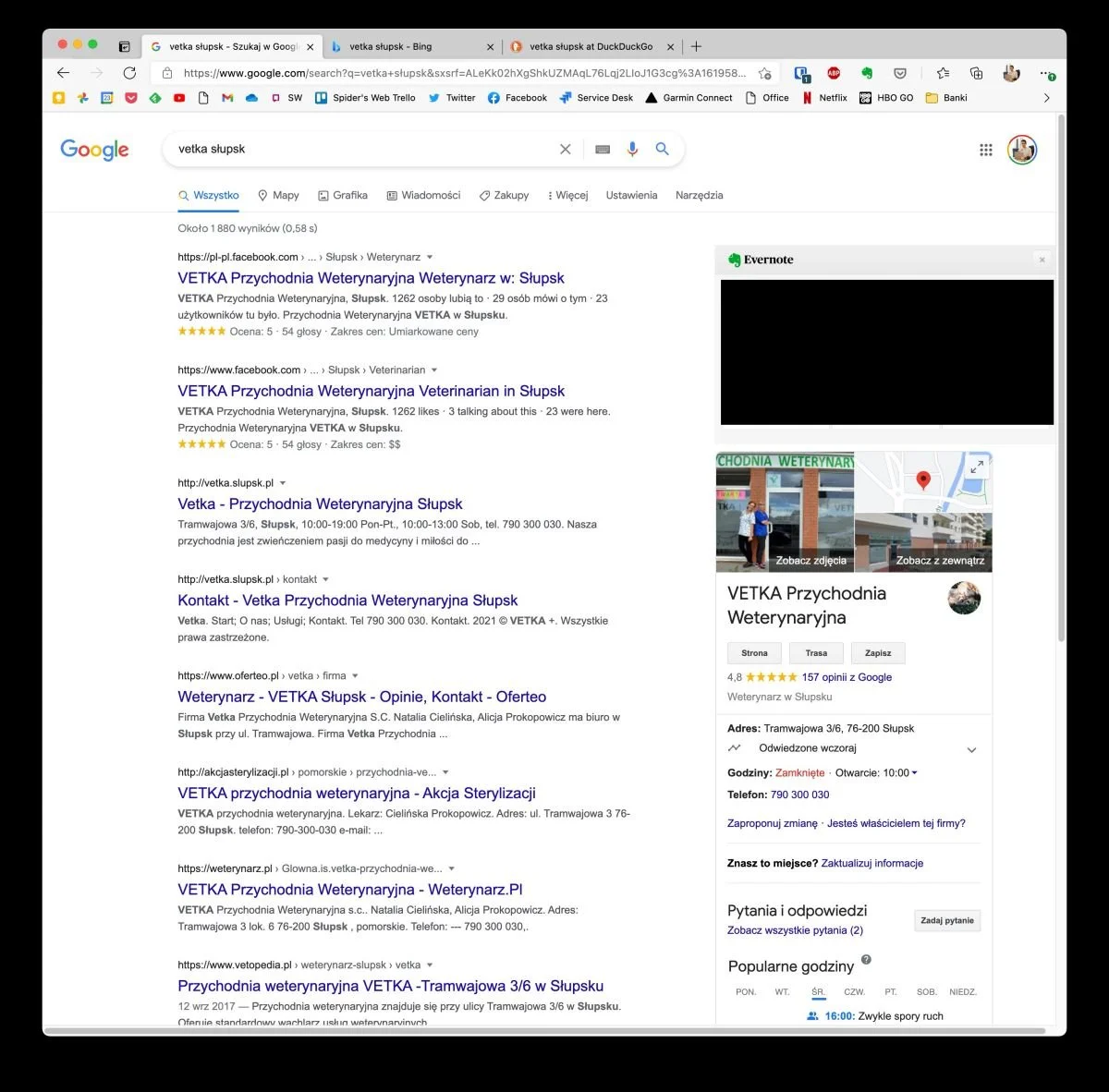Open Ustawienia search settings
This screenshot has height=1092, width=1109.
631,195
